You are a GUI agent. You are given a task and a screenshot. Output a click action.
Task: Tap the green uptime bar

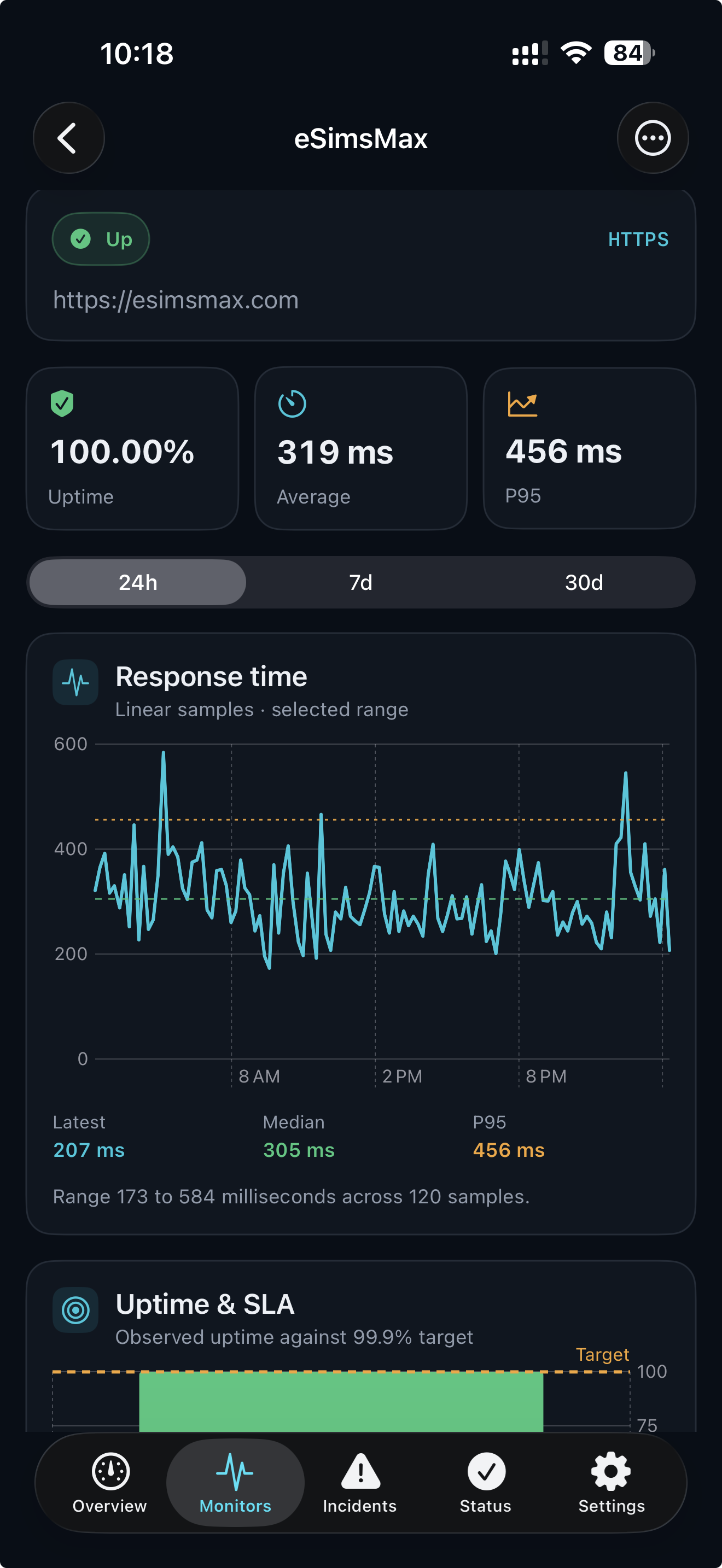[341, 1401]
